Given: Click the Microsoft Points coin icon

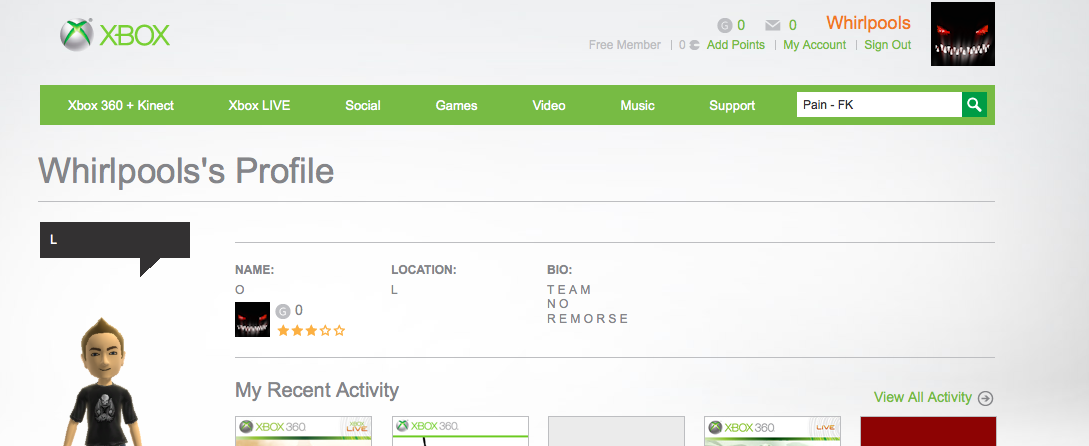Looking at the screenshot, I should click(694, 45).
